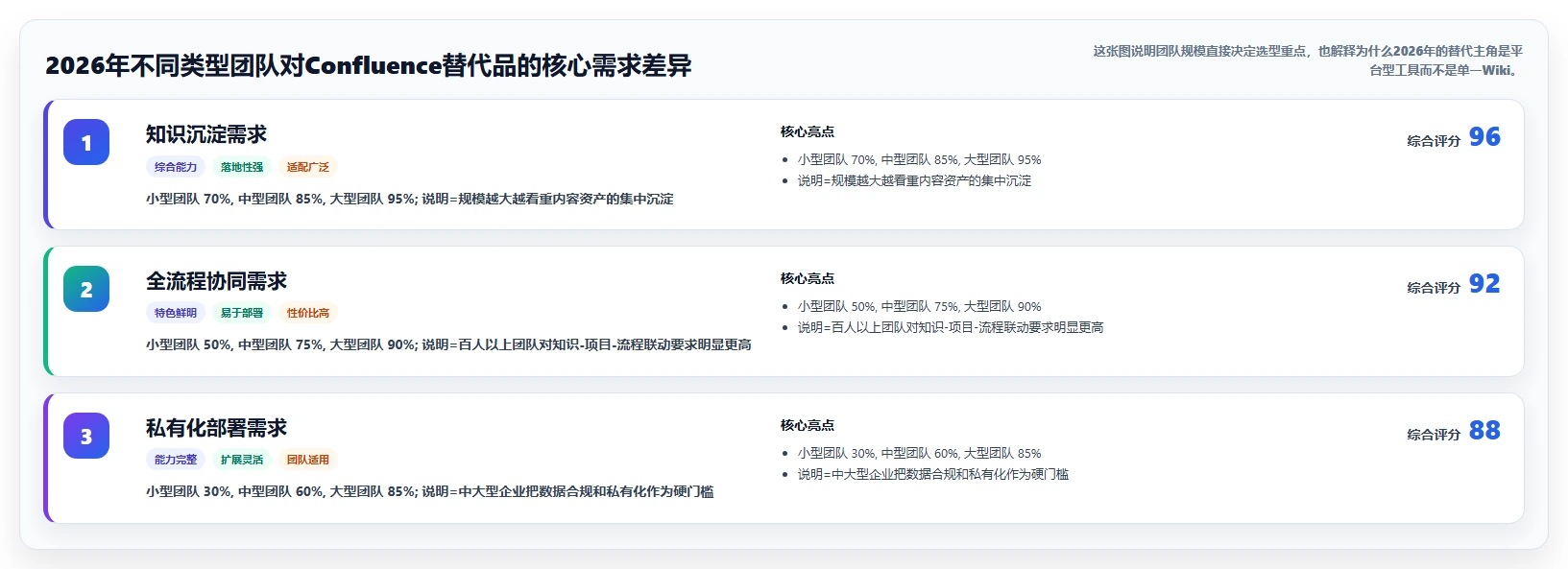
Task: Click 核心亮点 heading in 知识沉淀需求 card
Action: pyautogui.click(x=808, y=131)
